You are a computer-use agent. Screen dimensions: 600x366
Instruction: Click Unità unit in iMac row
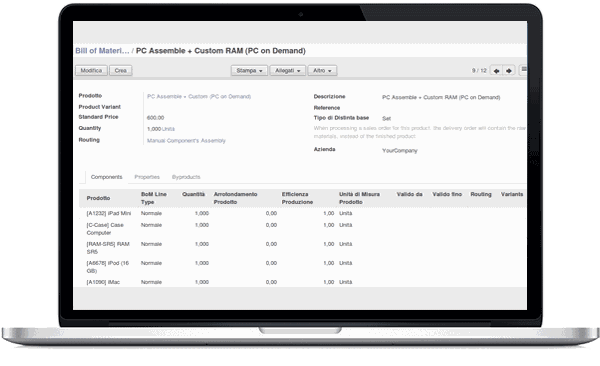tap(346, 282)
